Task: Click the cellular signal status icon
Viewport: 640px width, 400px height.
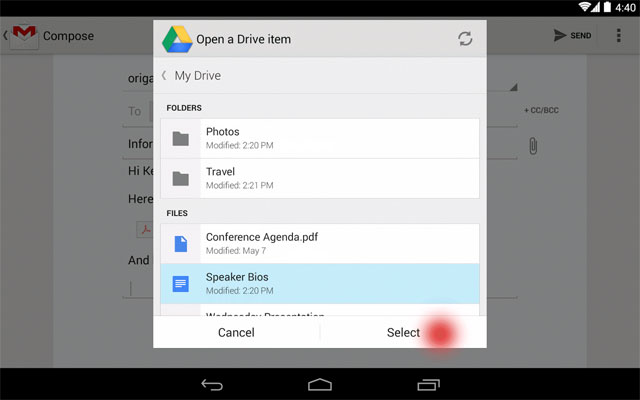Action: (x=596, y=7)
